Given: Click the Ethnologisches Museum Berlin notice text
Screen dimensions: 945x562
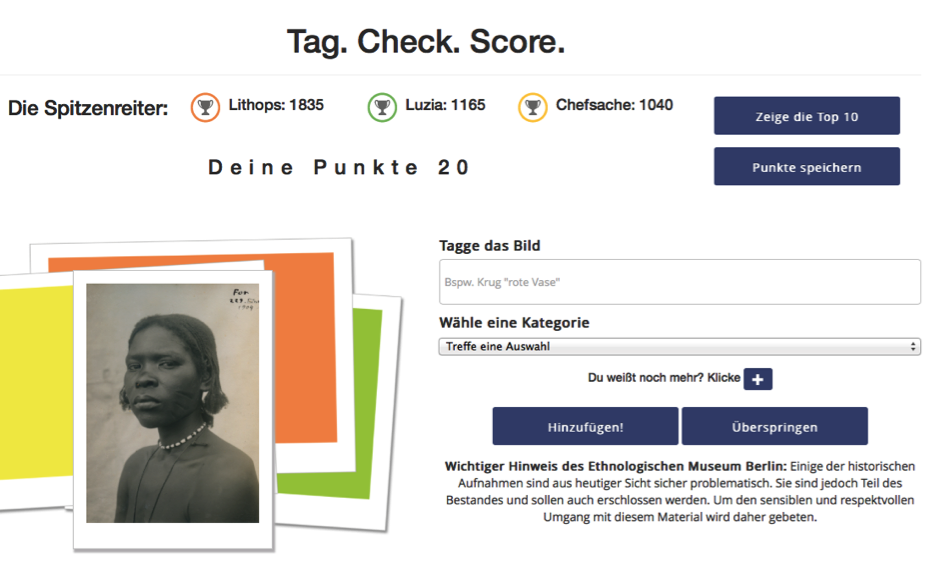Looking at the screenshot, I should 679,491.
